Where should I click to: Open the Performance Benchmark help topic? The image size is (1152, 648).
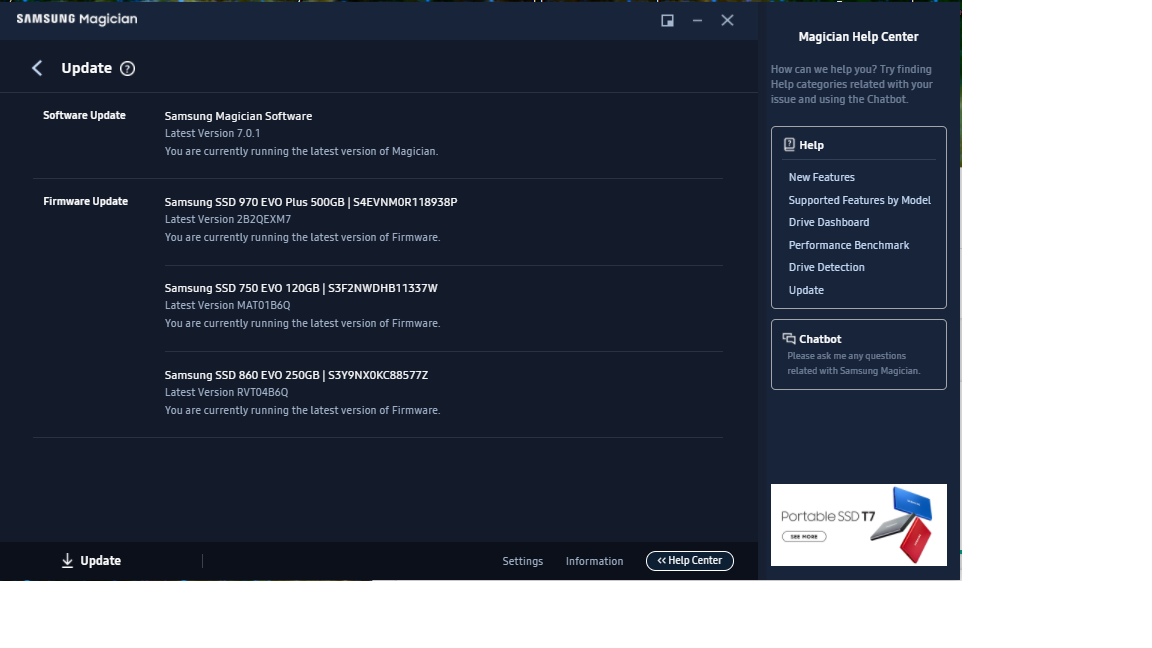pos(849,245)
